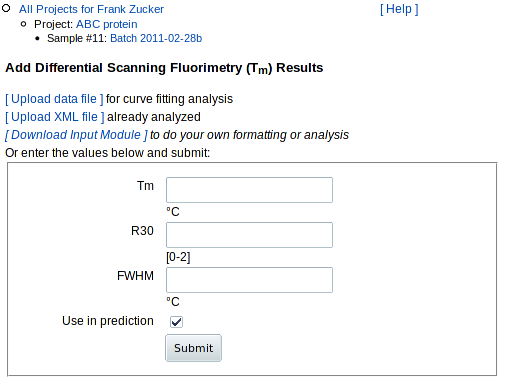
Task: Focus the Tm input field
Action: coord(249,190)
